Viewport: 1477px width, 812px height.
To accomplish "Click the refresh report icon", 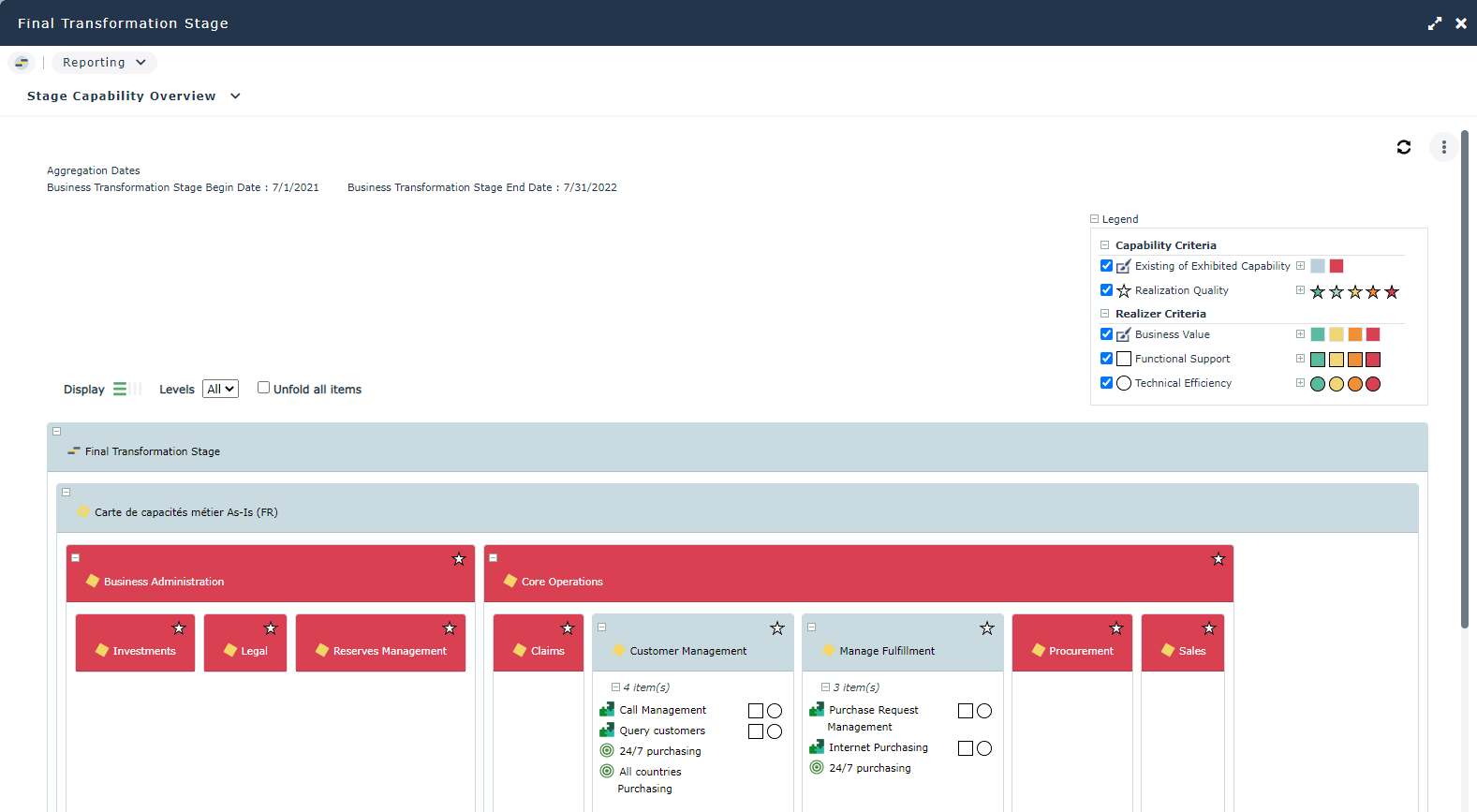I will pos(1403,147).
